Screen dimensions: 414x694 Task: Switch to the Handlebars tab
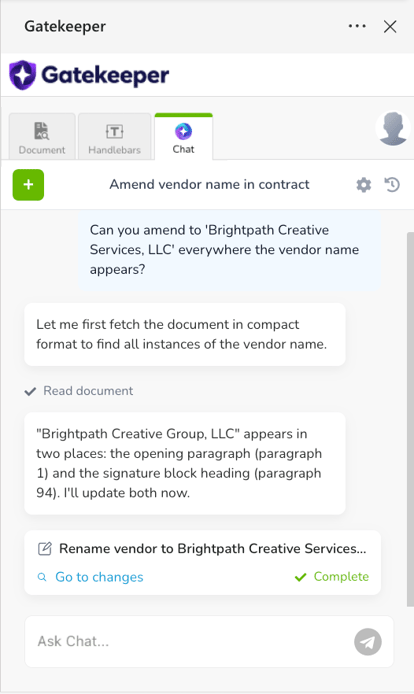(115, 137)
